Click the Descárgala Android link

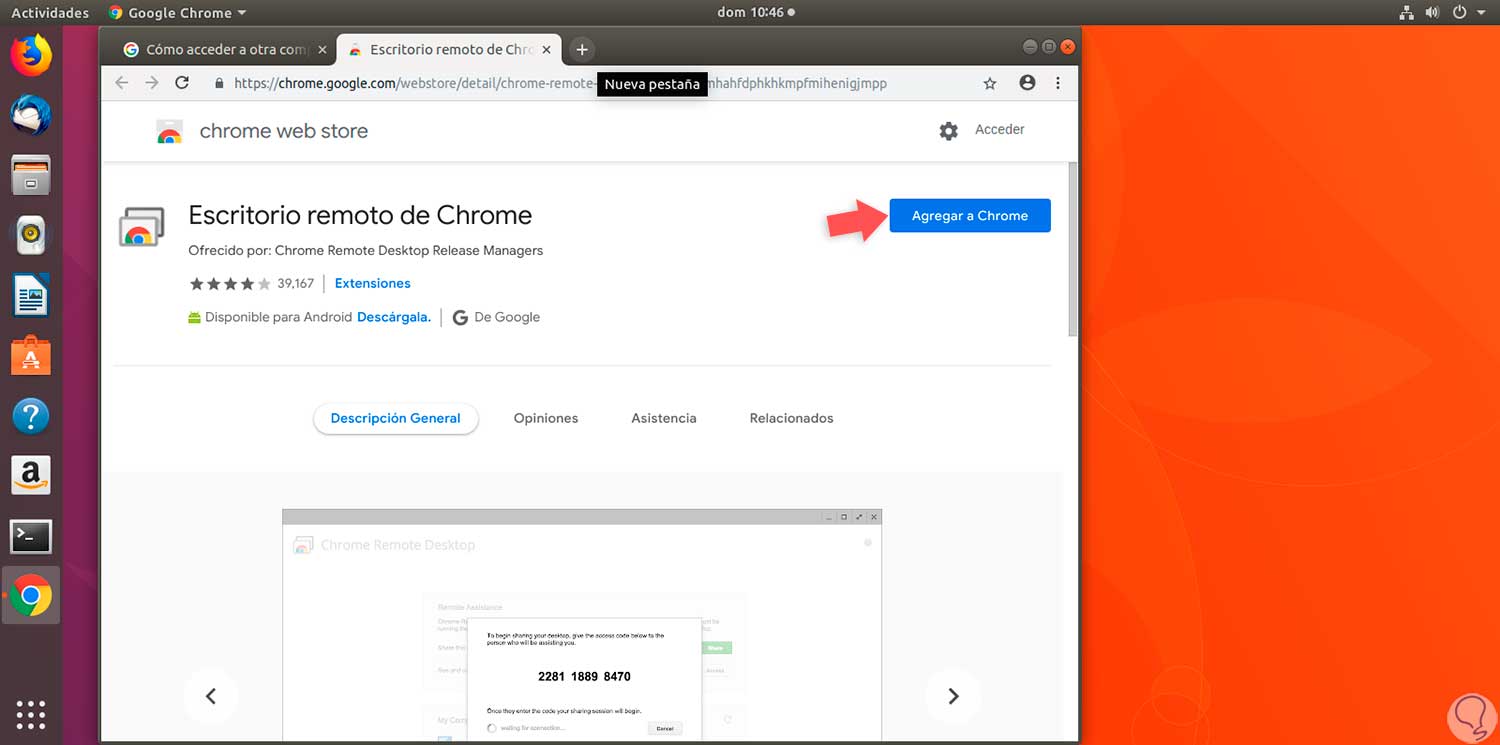394,317
